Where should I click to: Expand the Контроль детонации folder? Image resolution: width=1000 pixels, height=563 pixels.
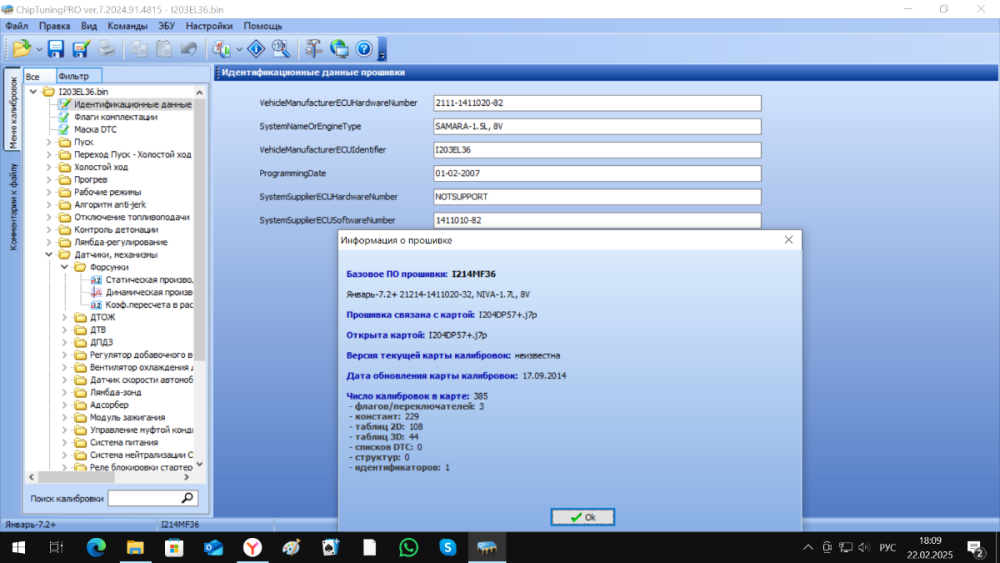click(49, 230)
